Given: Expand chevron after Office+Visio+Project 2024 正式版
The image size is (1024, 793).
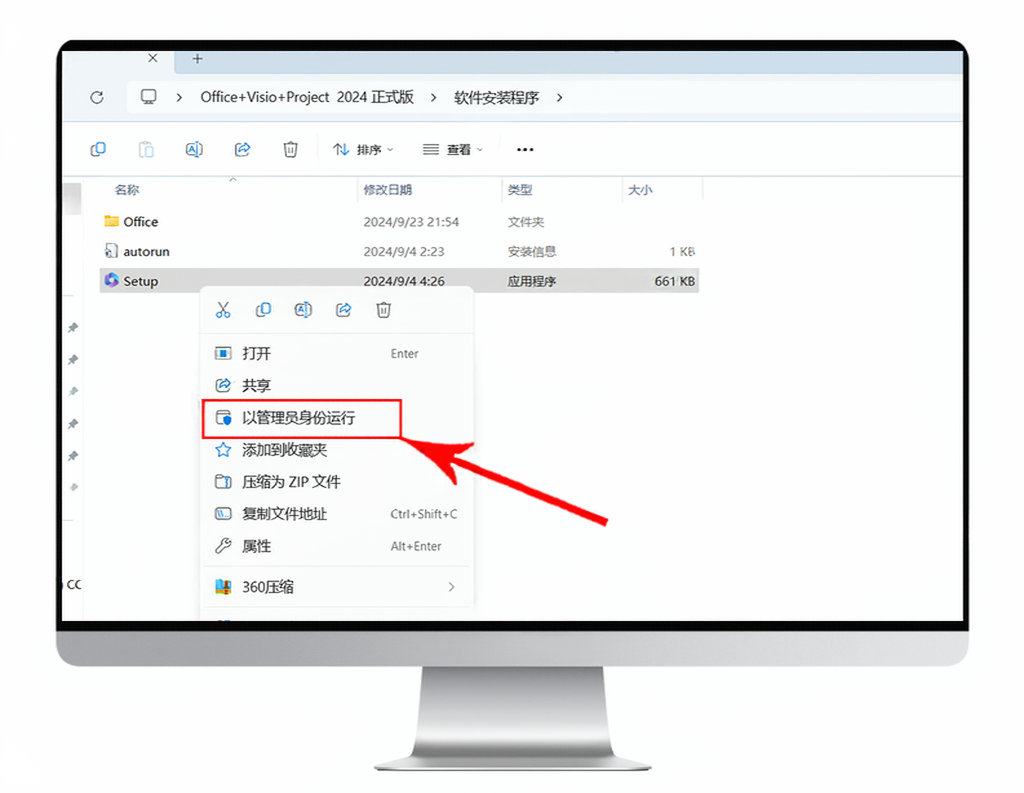Looking at the screenshot, I should [434, 97].
